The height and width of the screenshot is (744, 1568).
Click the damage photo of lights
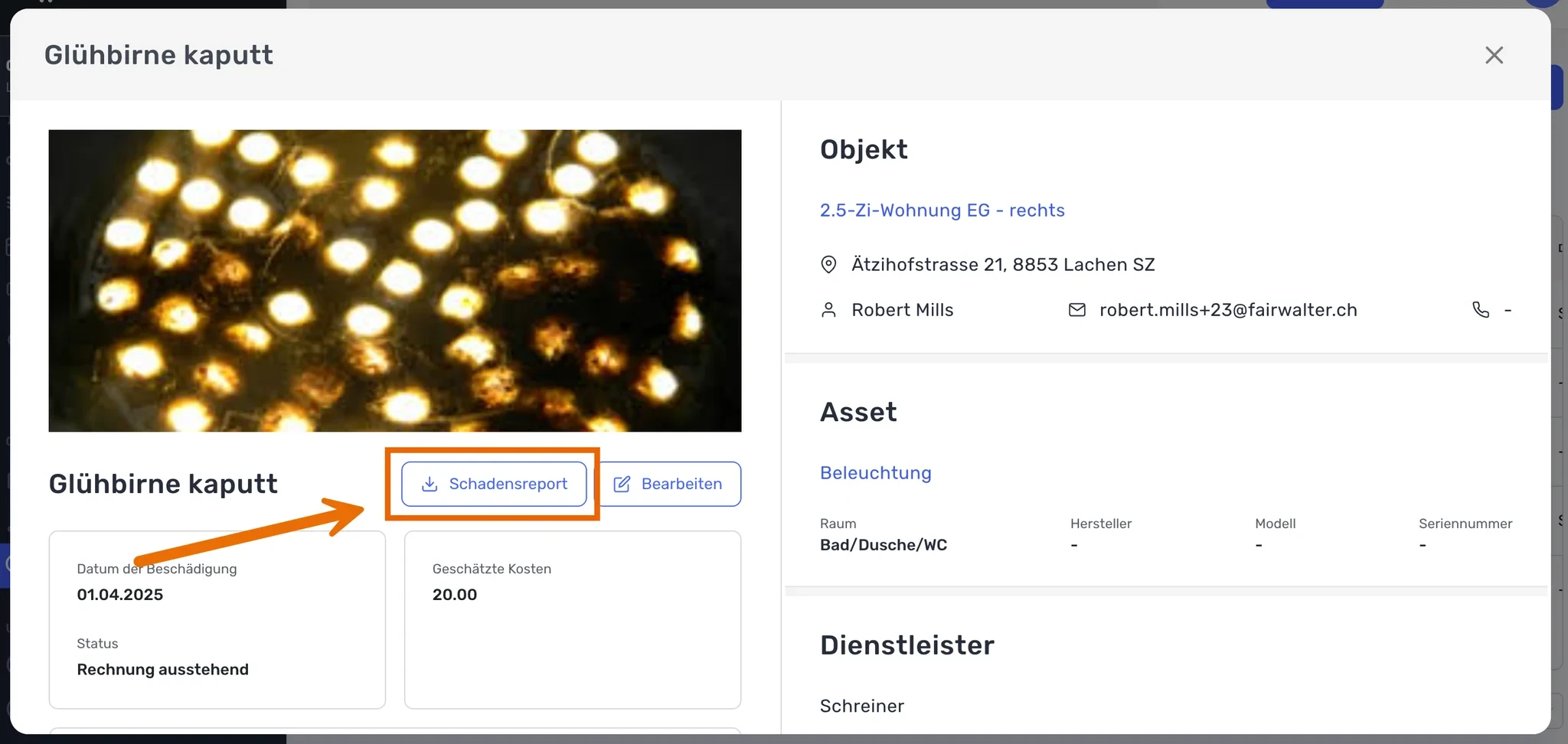coord(395,281)
